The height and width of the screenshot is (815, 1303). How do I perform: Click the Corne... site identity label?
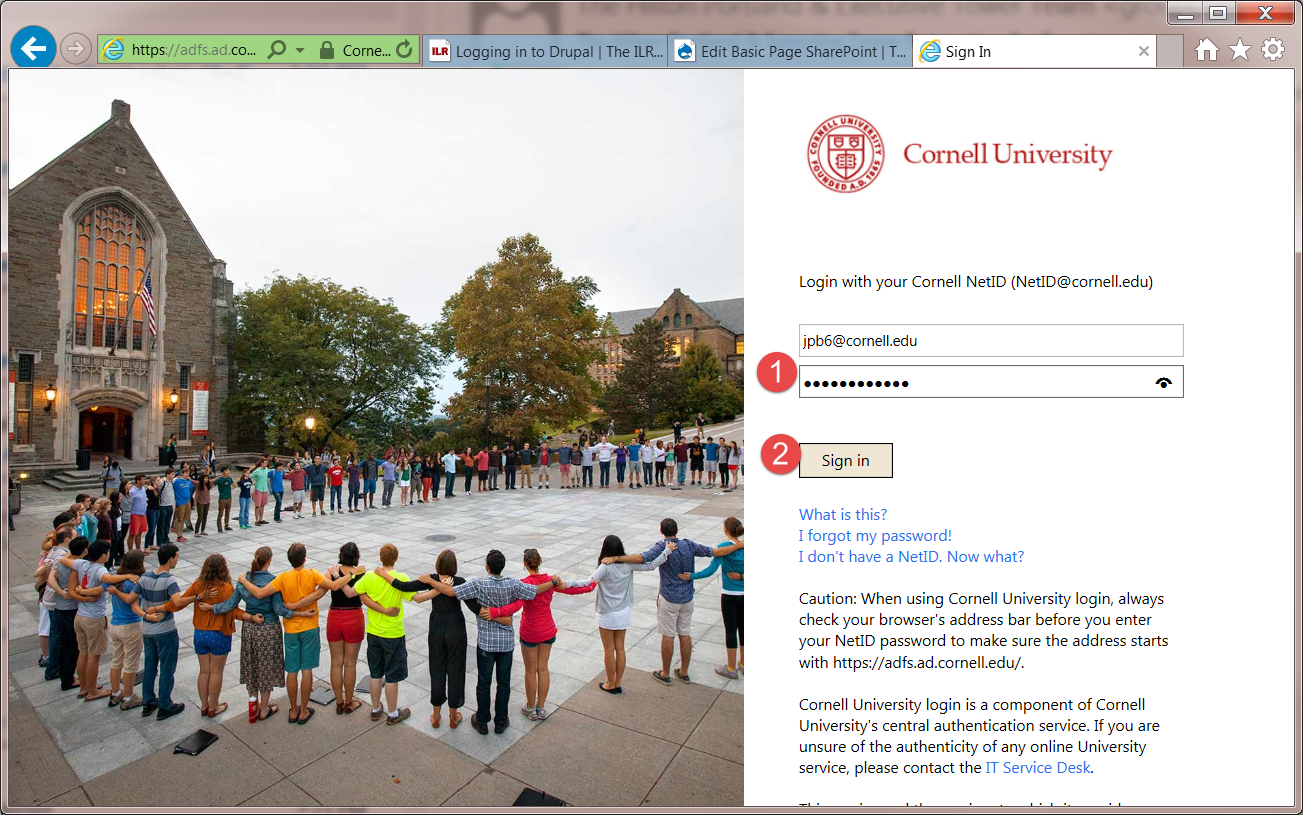pyautogui.click(x=366, y=50)
